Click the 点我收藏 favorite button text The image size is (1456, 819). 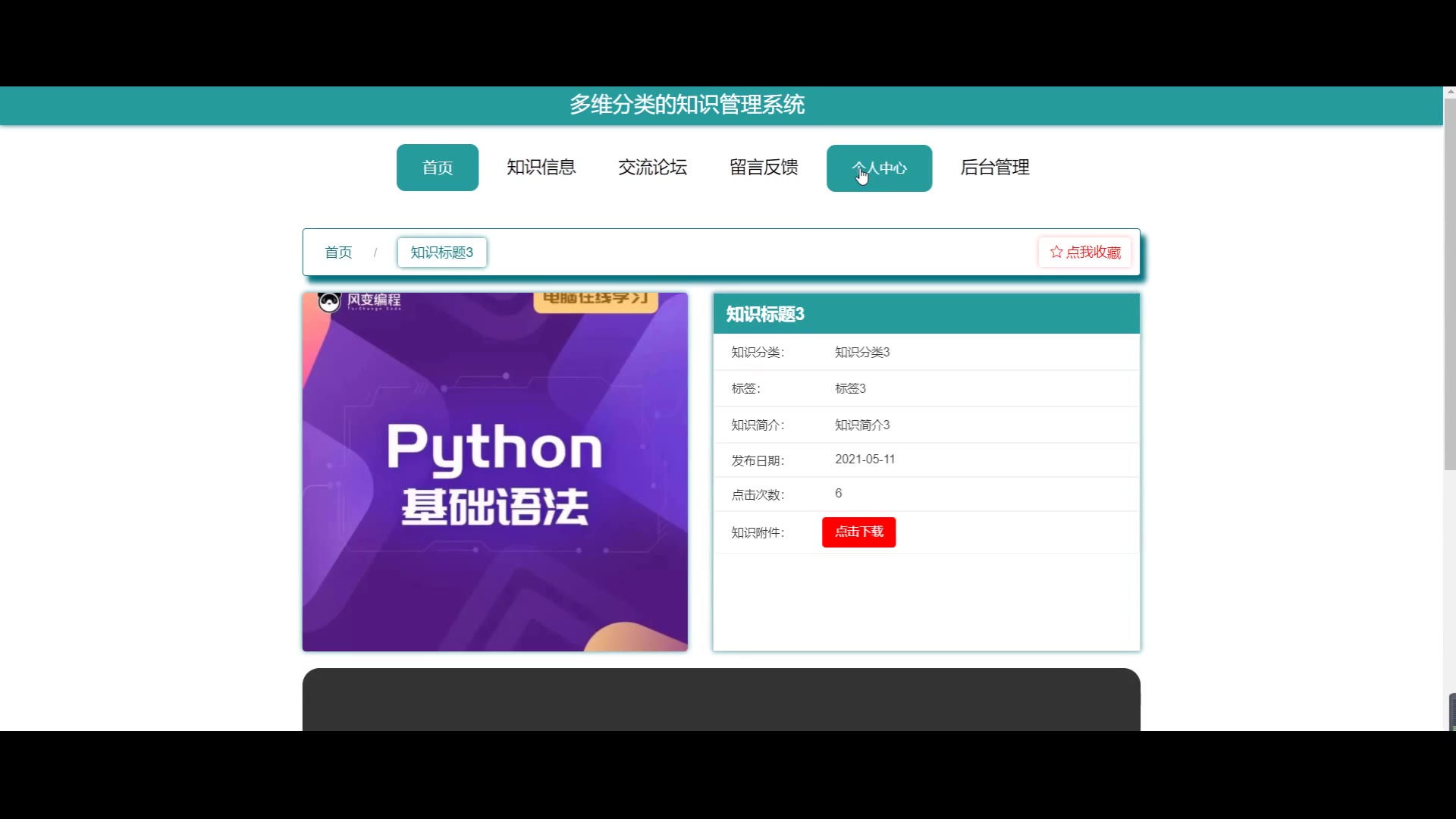(x=1093, y=253)
